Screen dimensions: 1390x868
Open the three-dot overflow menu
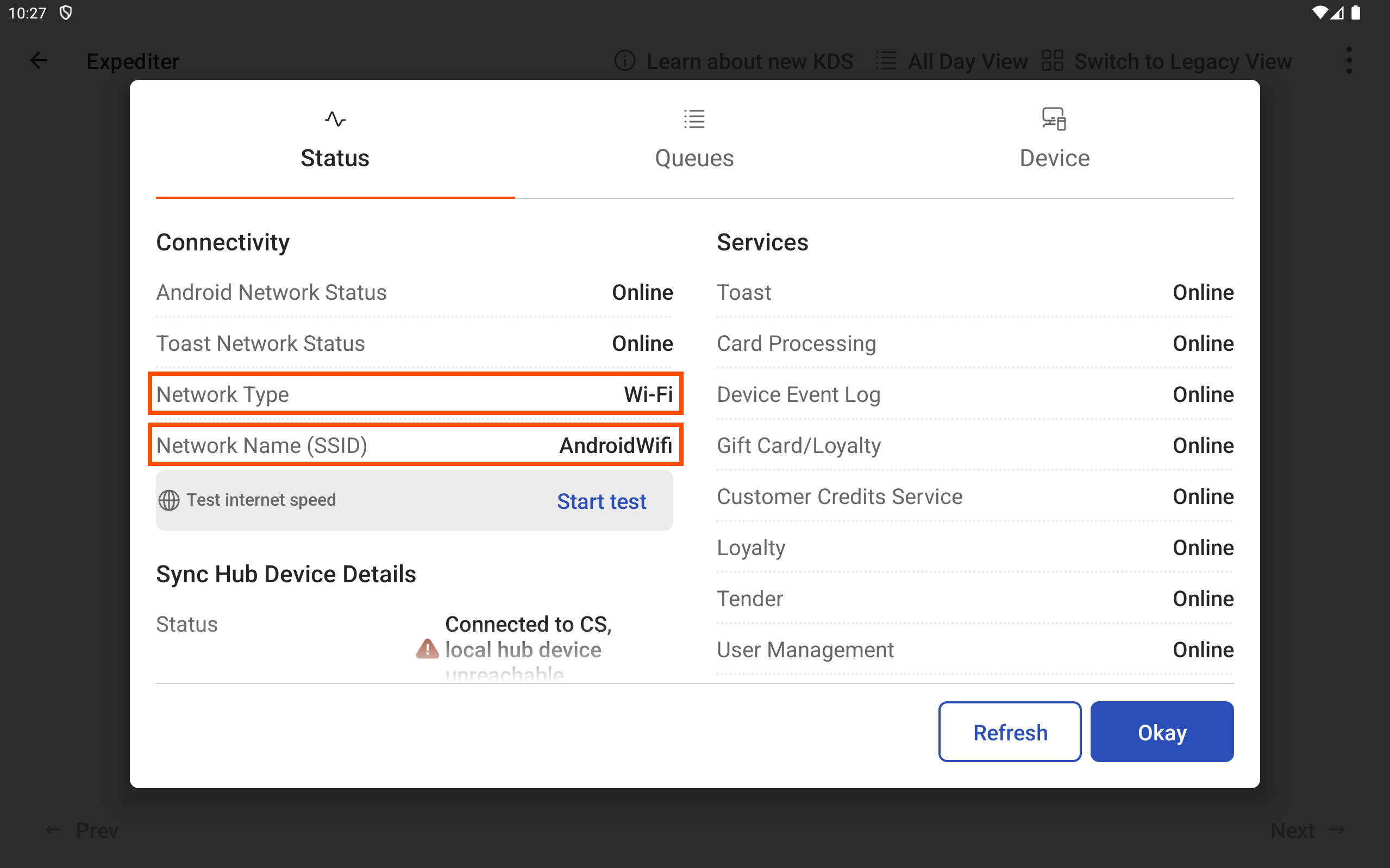1349,60
